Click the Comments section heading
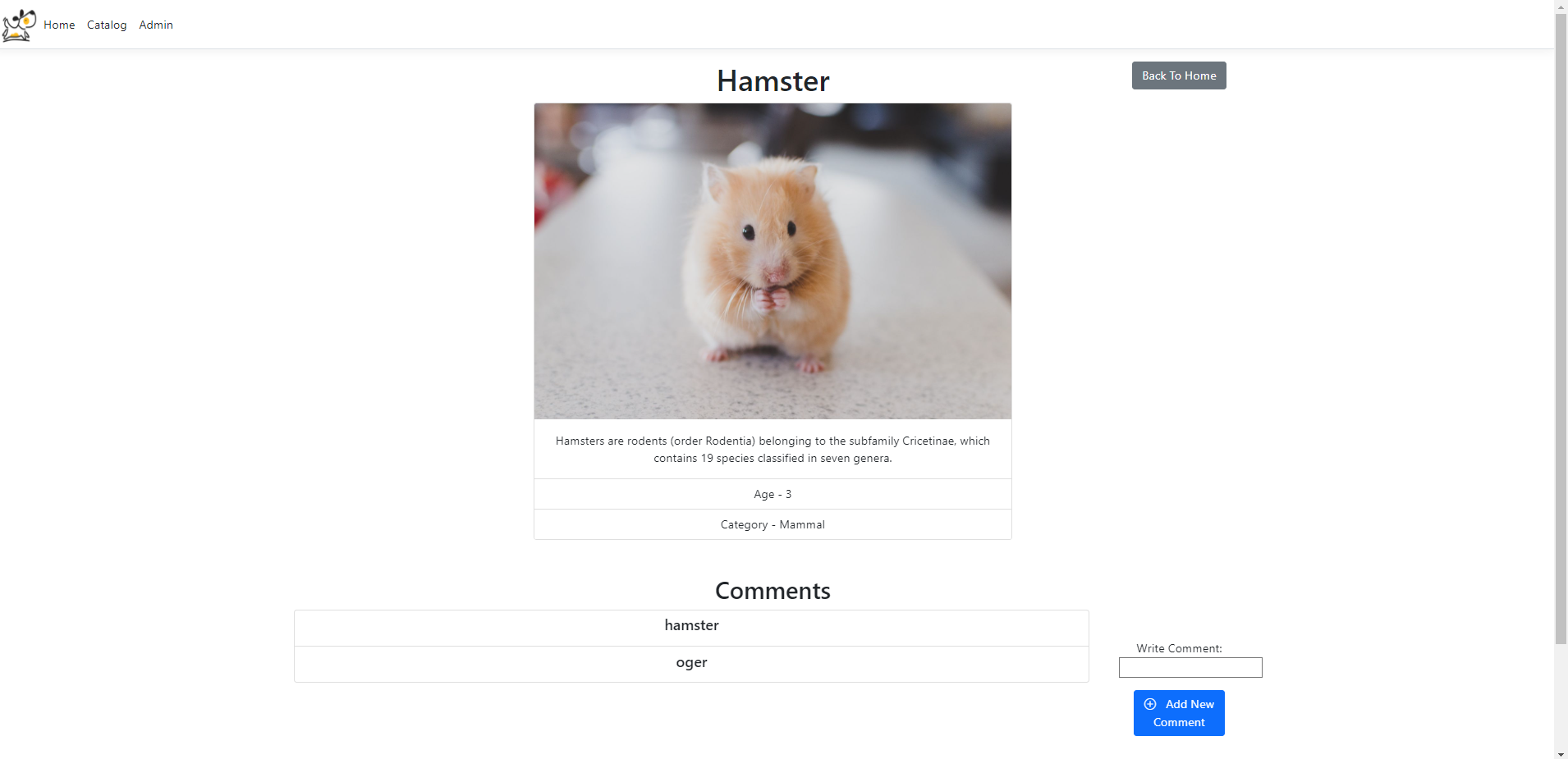 click(773, 590)
